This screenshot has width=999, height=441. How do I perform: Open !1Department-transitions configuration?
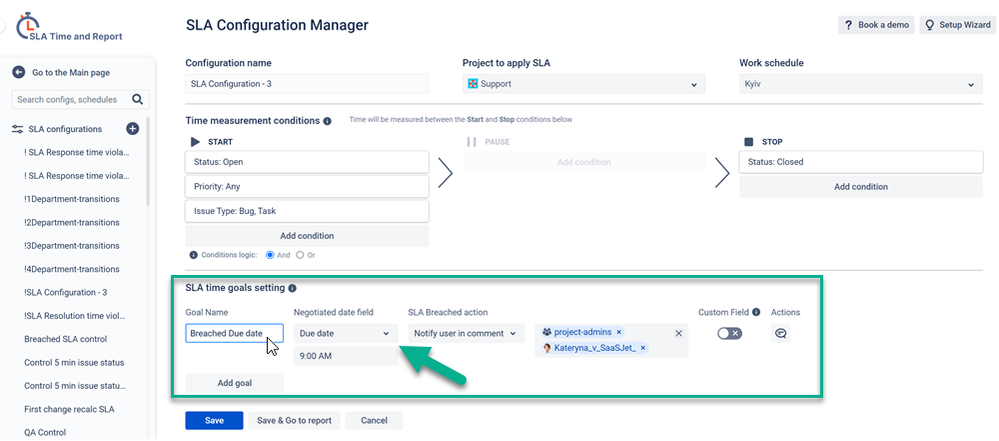pyautogui.click(x=71, y=199)
